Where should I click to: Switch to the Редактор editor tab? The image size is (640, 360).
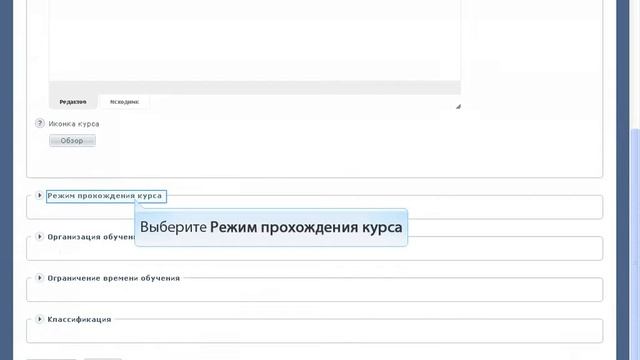[x=73, y=102]
